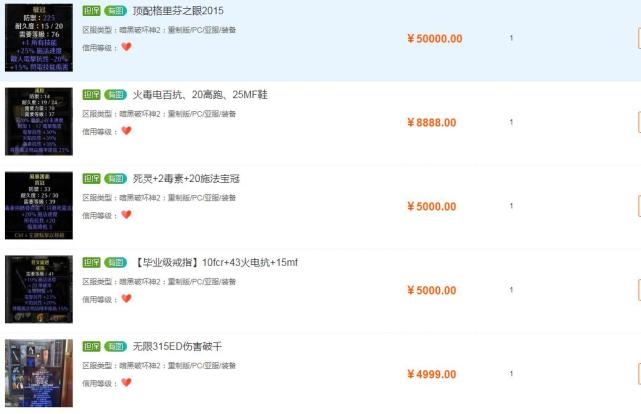Click the heart credit icon of 毕业级戒指 listing

[126, 299]
